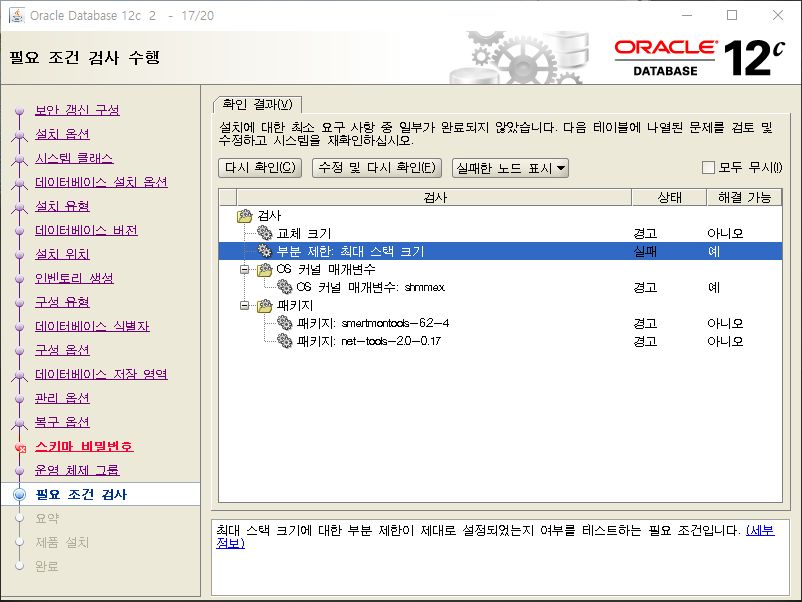The width and height of the screenshot is (802, 602).
Task: Go to the 데이터베이스 버전 step
Action: [86, 230]
